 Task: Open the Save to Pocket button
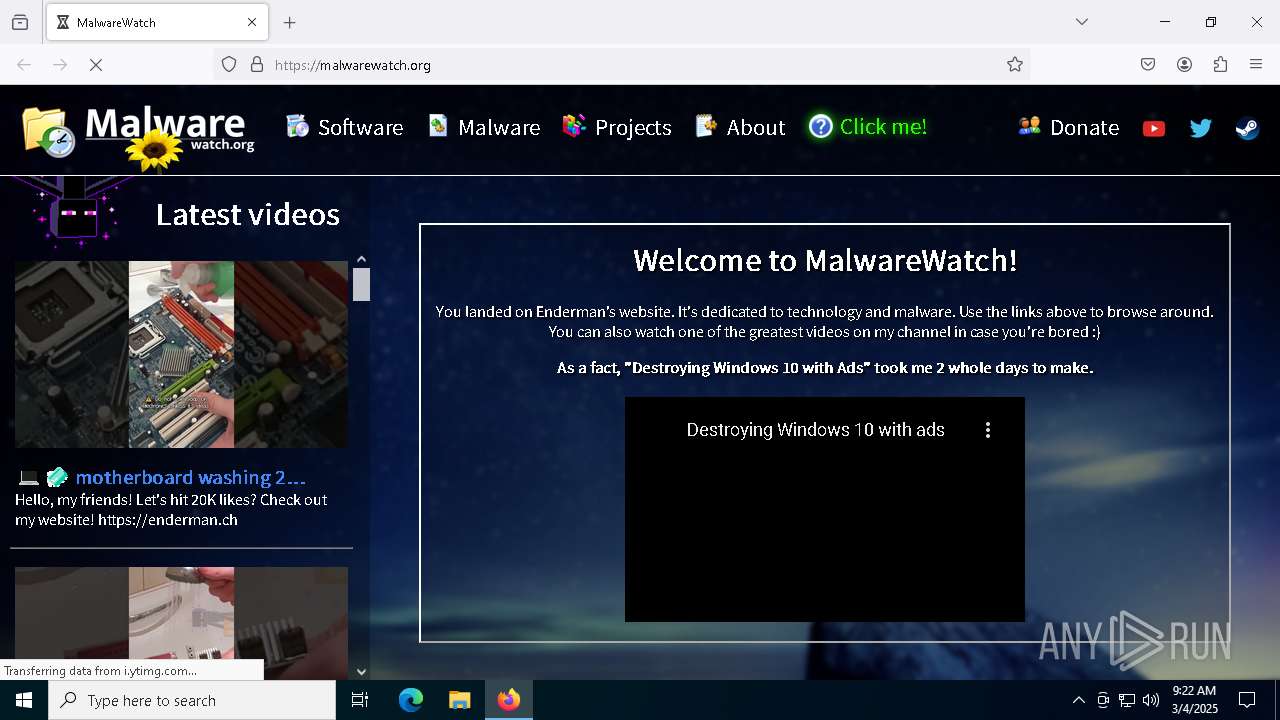pyautogui.click(x=1148, y=65)
